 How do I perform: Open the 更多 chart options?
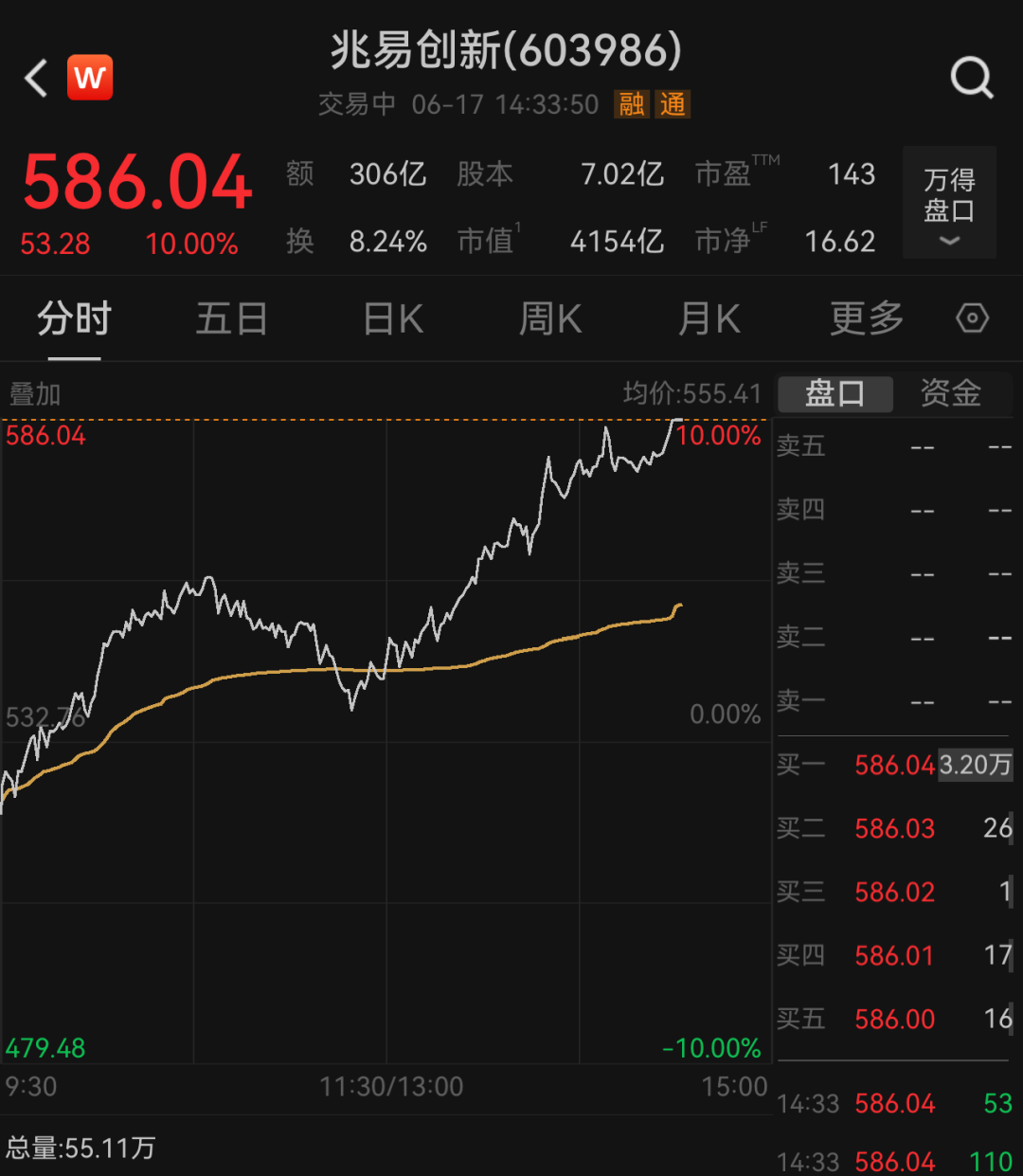[x=867, y=319]
